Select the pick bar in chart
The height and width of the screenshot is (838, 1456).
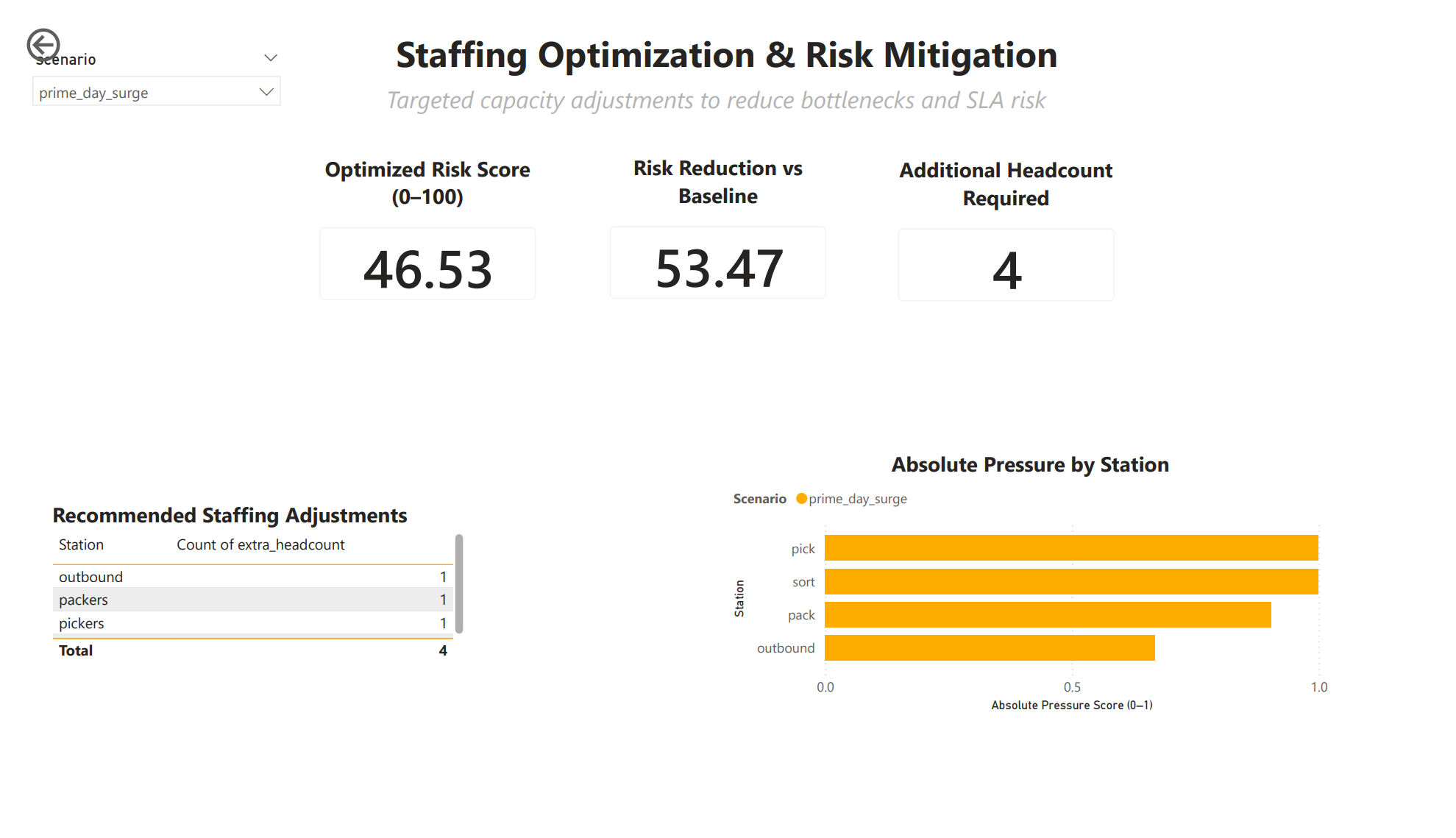1070,548
